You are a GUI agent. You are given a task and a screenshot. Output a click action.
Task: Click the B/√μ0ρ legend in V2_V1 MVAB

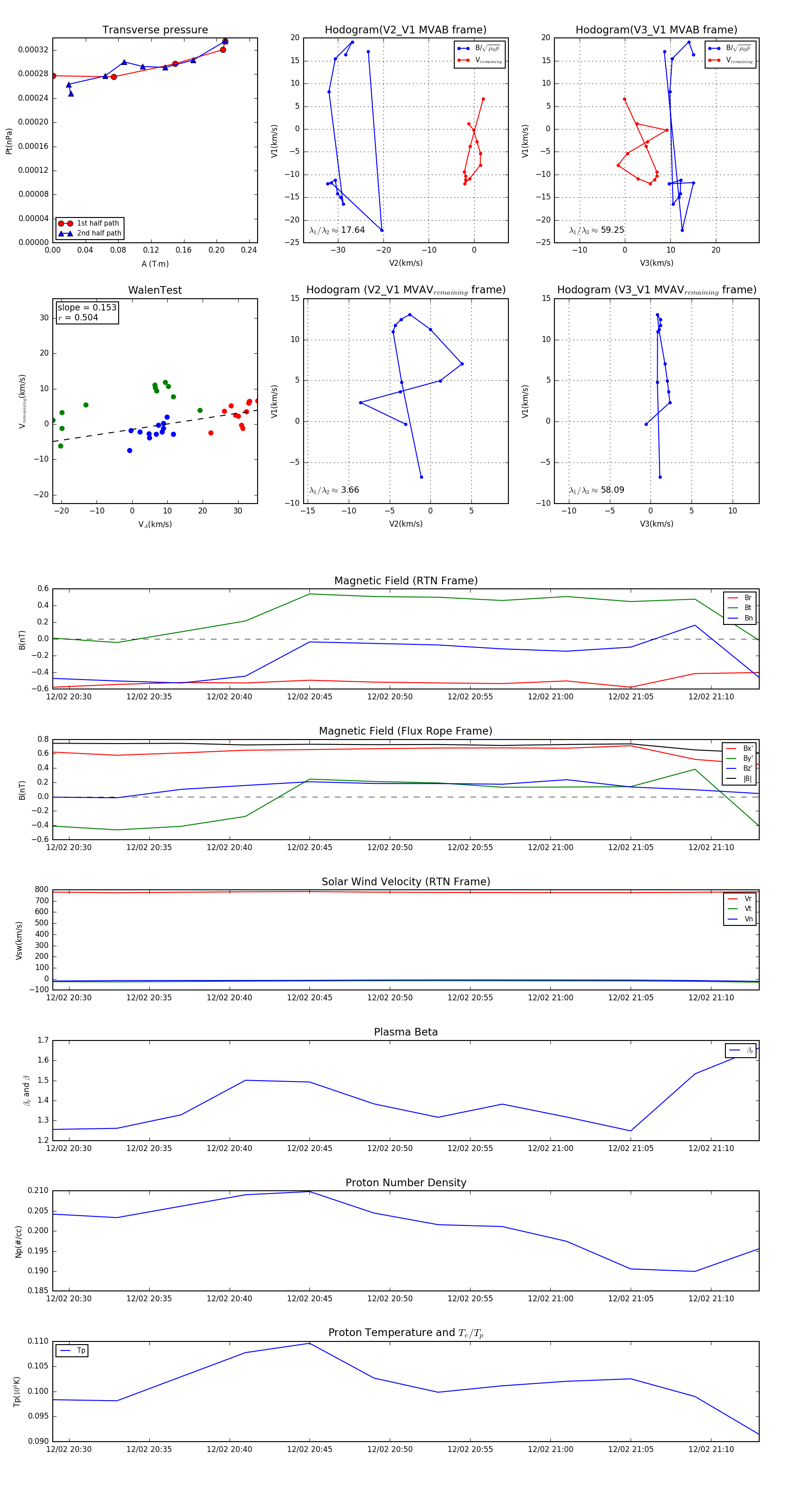(480, 49)
